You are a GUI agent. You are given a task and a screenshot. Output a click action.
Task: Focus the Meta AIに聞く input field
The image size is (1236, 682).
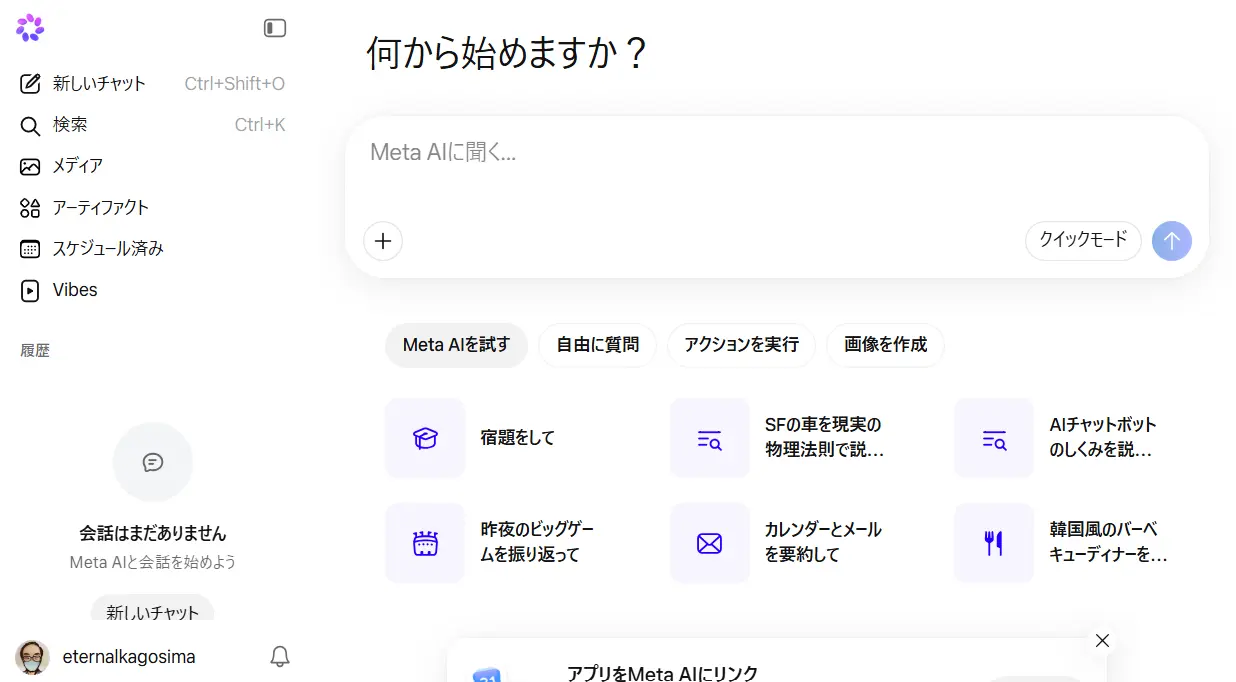(x=776, y=152)
